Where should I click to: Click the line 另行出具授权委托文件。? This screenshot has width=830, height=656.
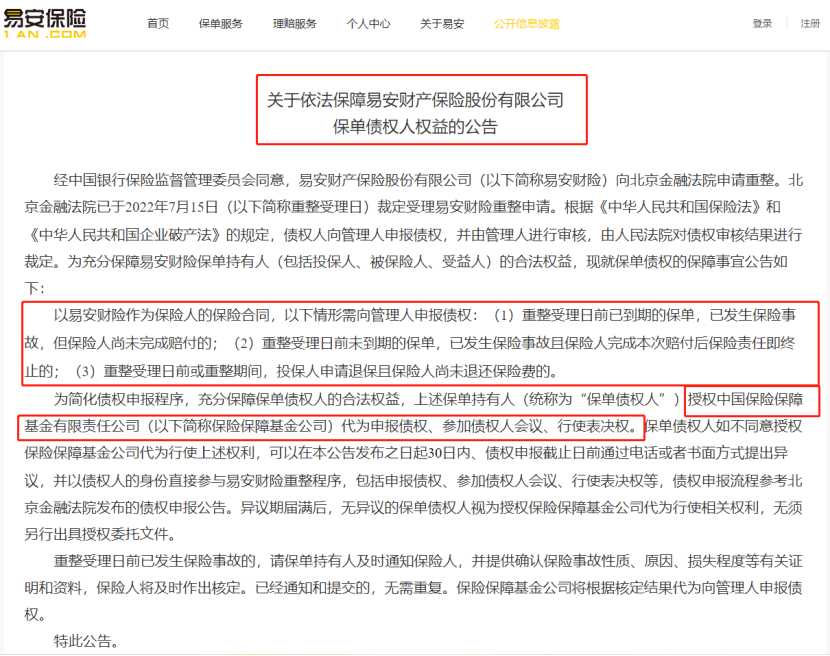click(x=100, y=534)
